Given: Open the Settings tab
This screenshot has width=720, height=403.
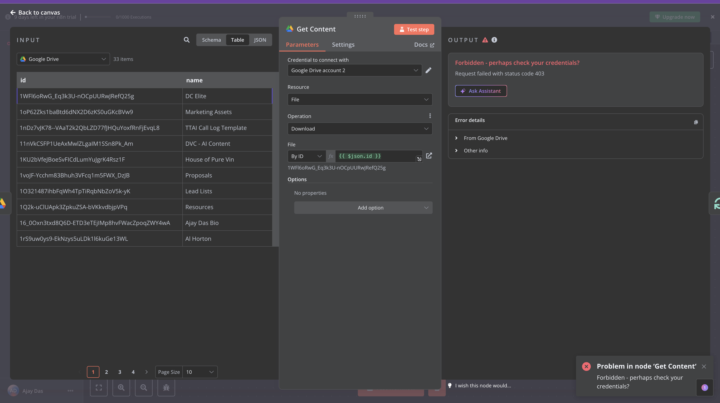Looking at the screenshot, I should coord(343,45).
